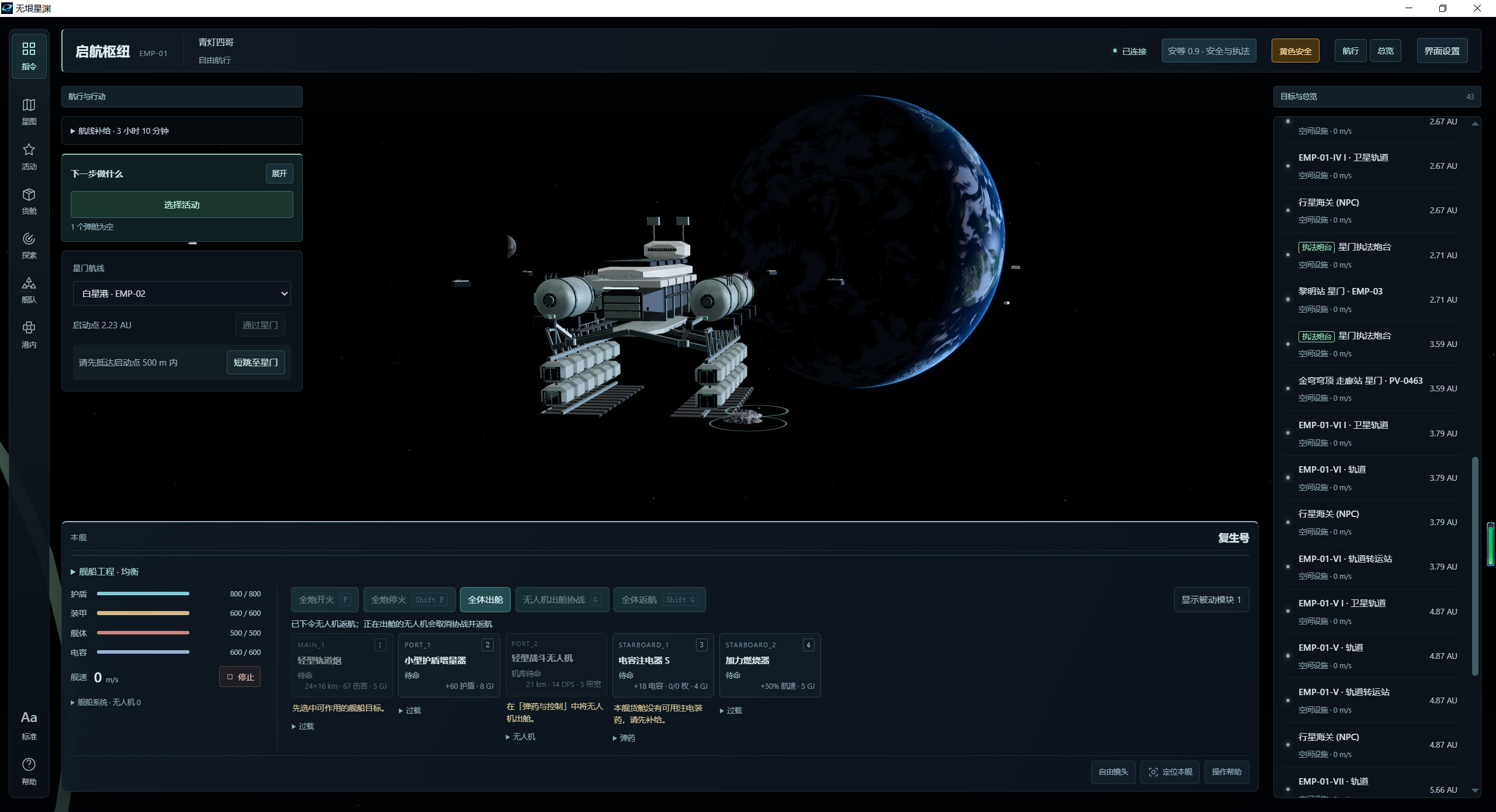
Task: Open the 白星港 · EMP-02 stargate route dropdown
Action: click(182, 293)
